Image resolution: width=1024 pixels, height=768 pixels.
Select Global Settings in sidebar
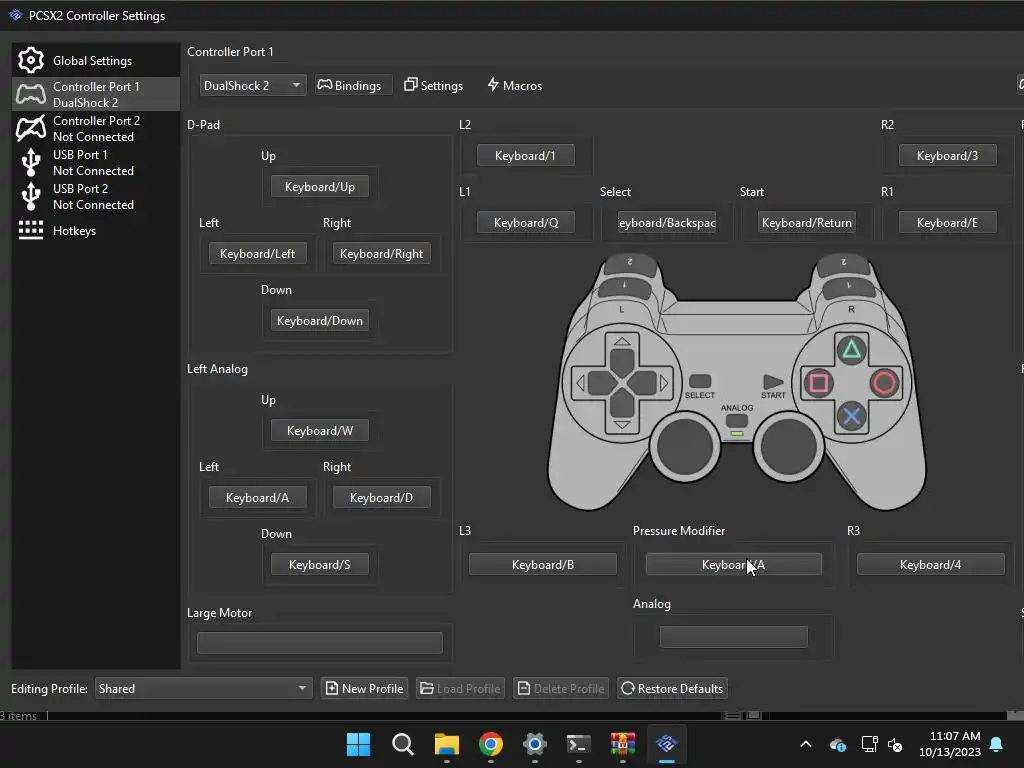click(95, 61)
